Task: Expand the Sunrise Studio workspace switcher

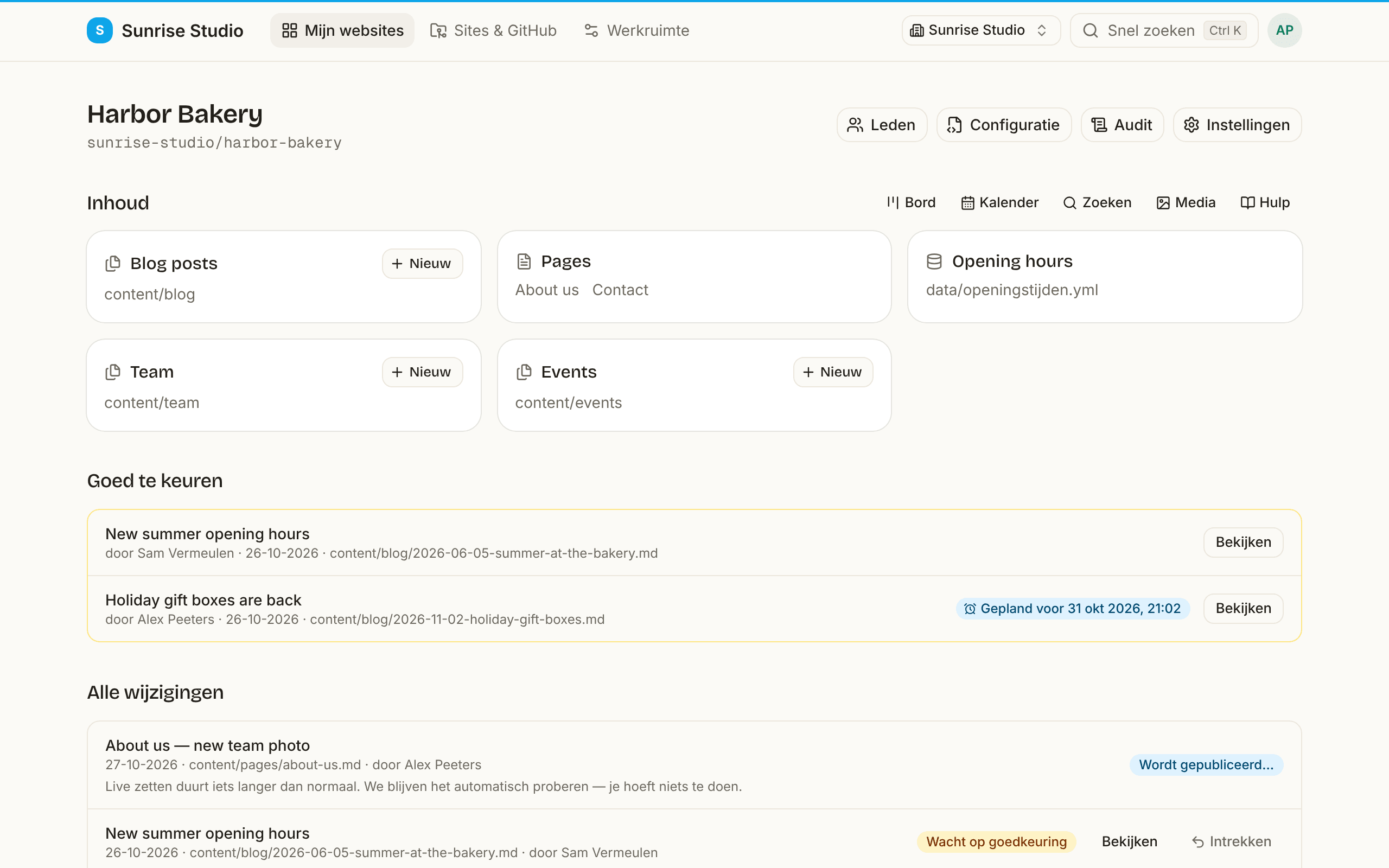Action: tap(981, 30)
